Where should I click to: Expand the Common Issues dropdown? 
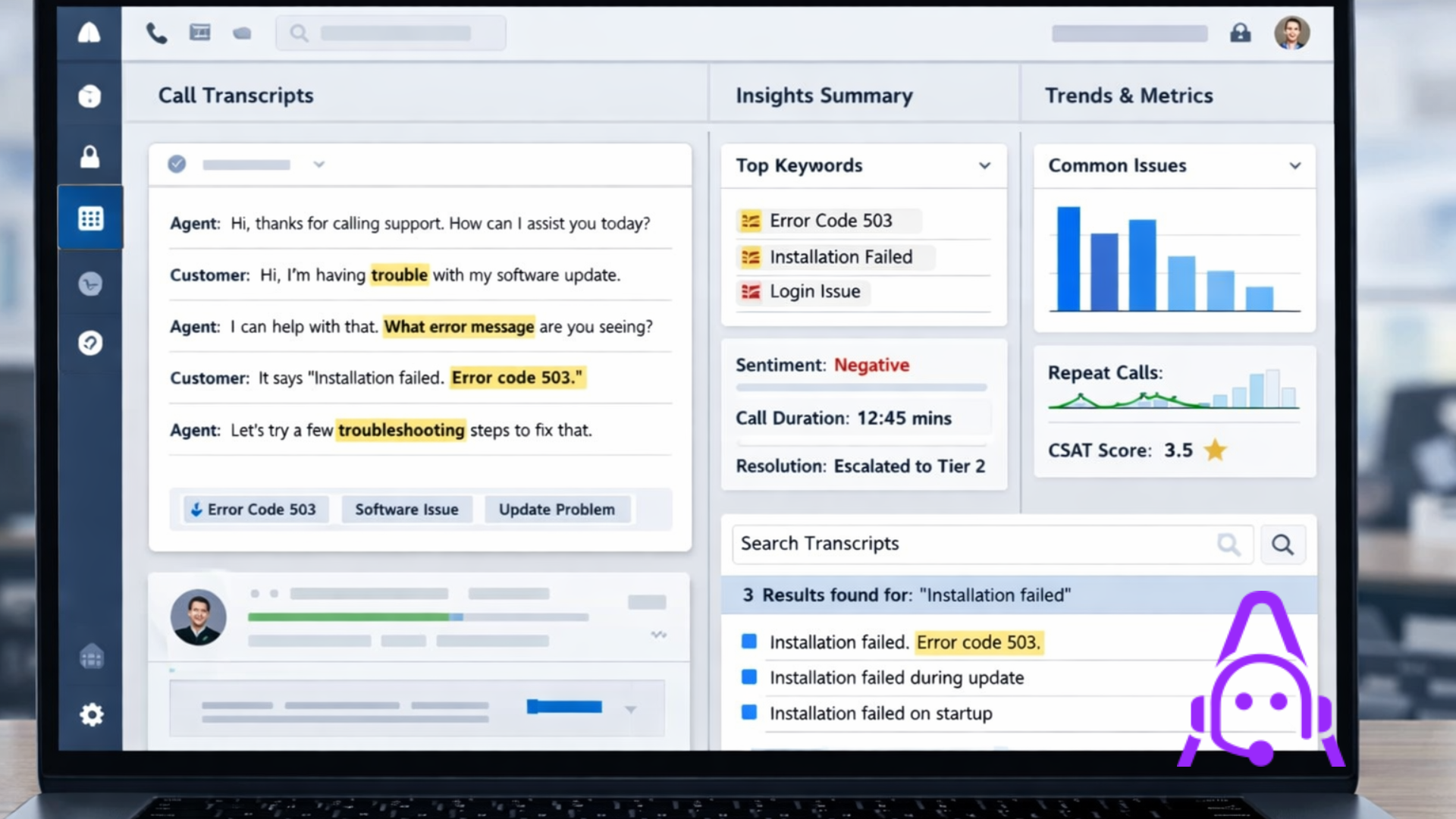(x=1296, y=165)
